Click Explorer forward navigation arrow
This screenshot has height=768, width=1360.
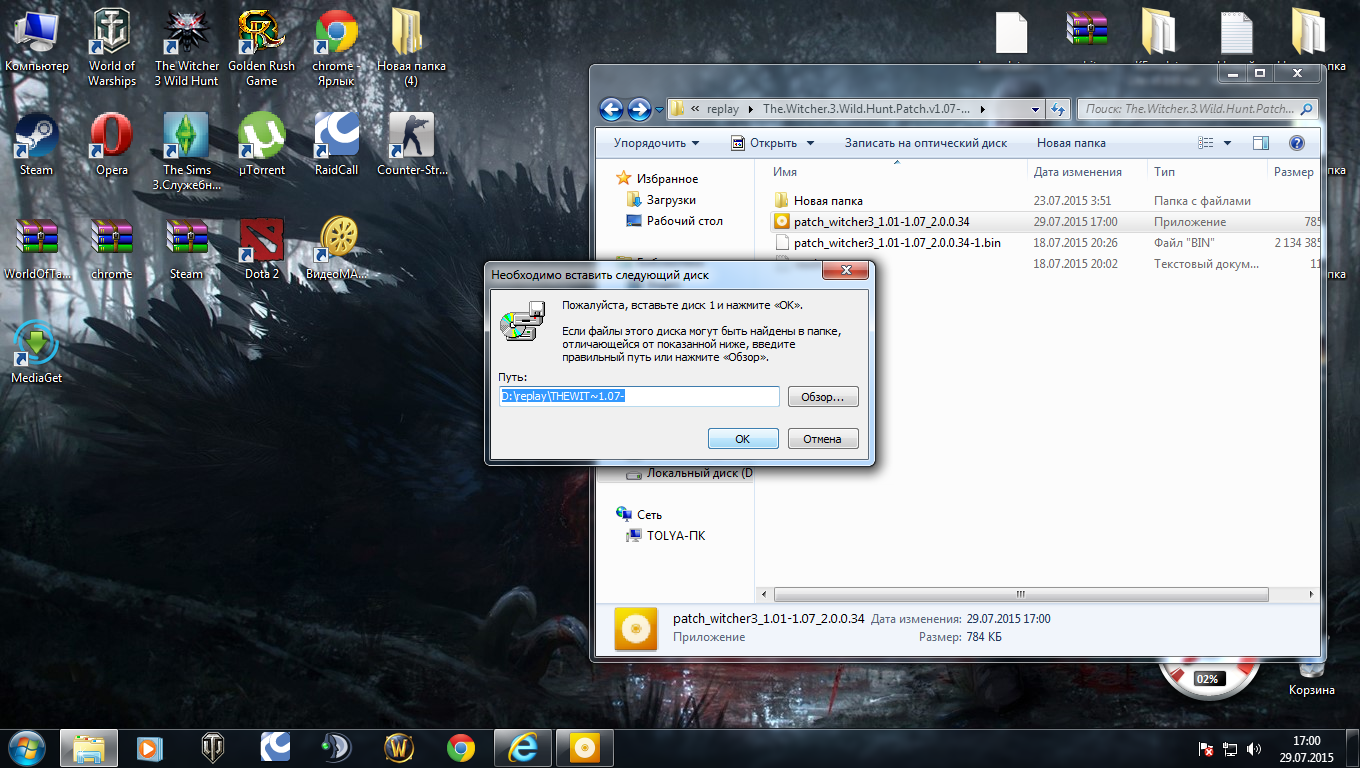click(x=639, y=109)
